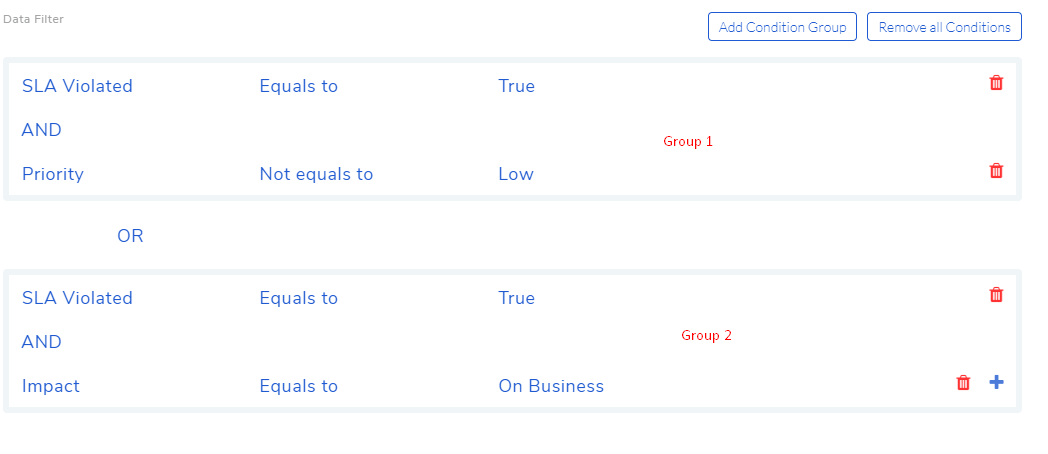Viewport: 1048px width, 454px height.
Task: Select True value in Group 2
Action: (517, 298)
